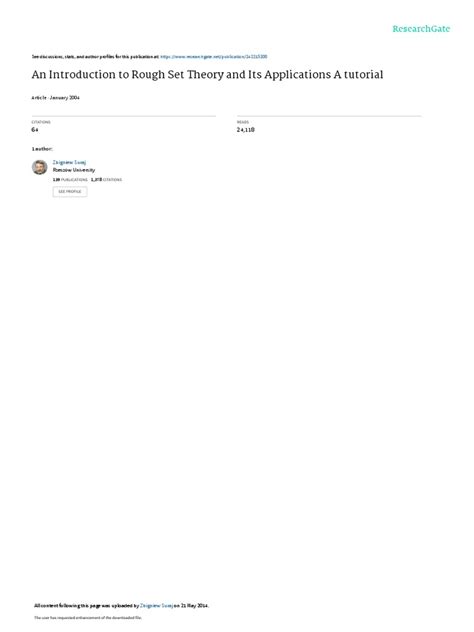Click the author's 1,2xx citations count

(106, 180)
